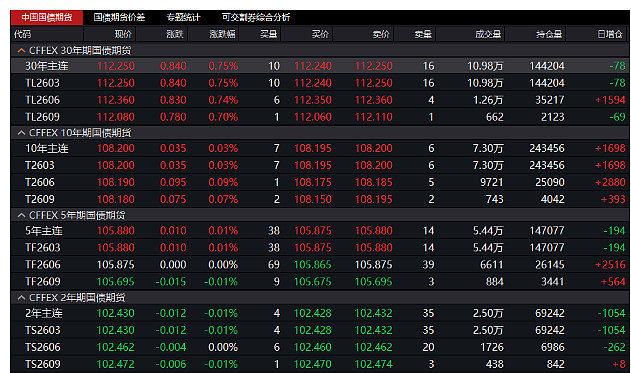Click T2606 price 108.190
This screenshot has width=631, height=373.
click(x=116, y=182)
